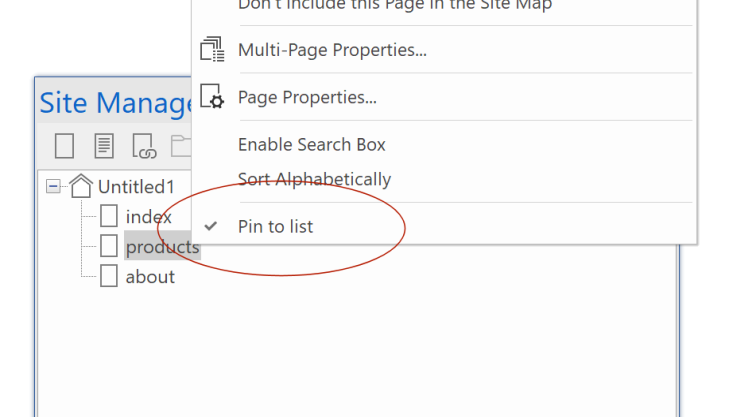Click the page icon next to index

[x=109, y=217]
